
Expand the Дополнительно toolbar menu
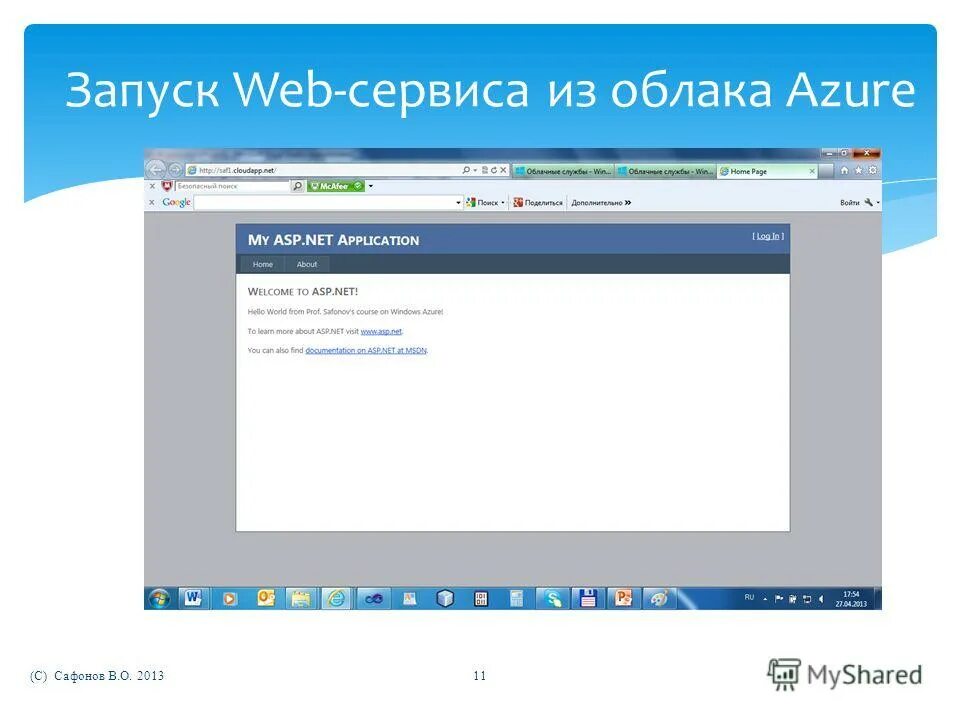point(600,203)
